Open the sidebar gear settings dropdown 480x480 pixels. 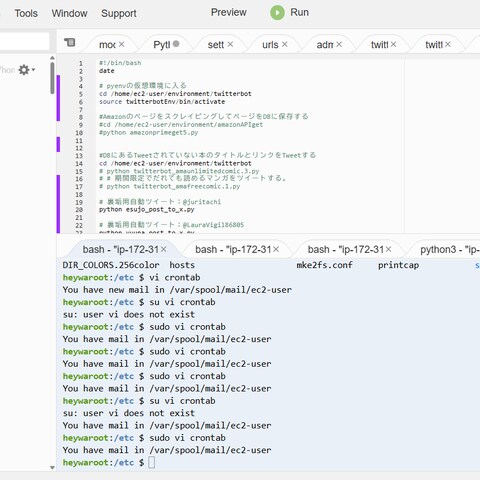click(x=26, y=70)
